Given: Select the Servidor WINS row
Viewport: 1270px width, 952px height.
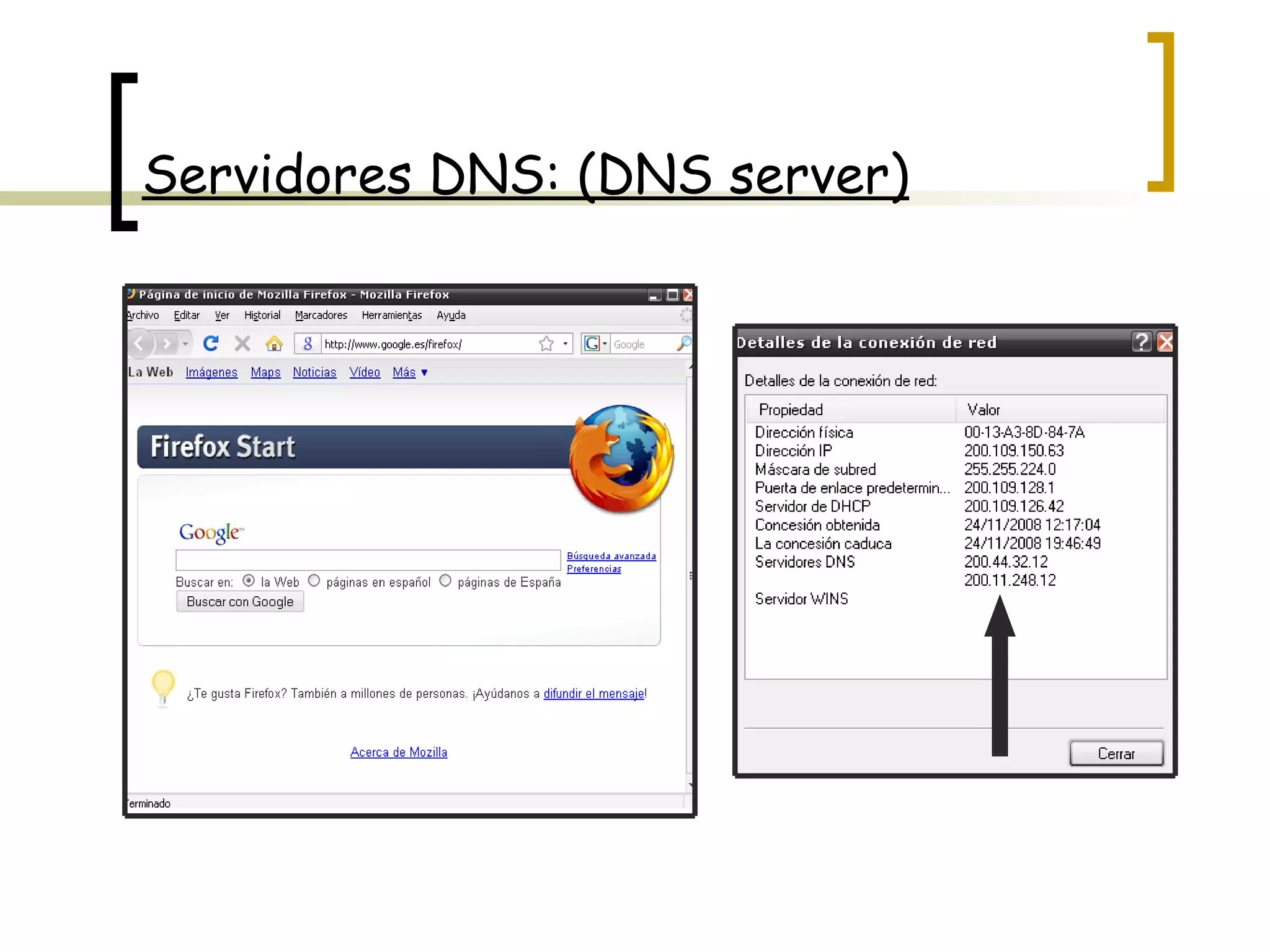Looking at the screenshot, I should coord(955,599).
